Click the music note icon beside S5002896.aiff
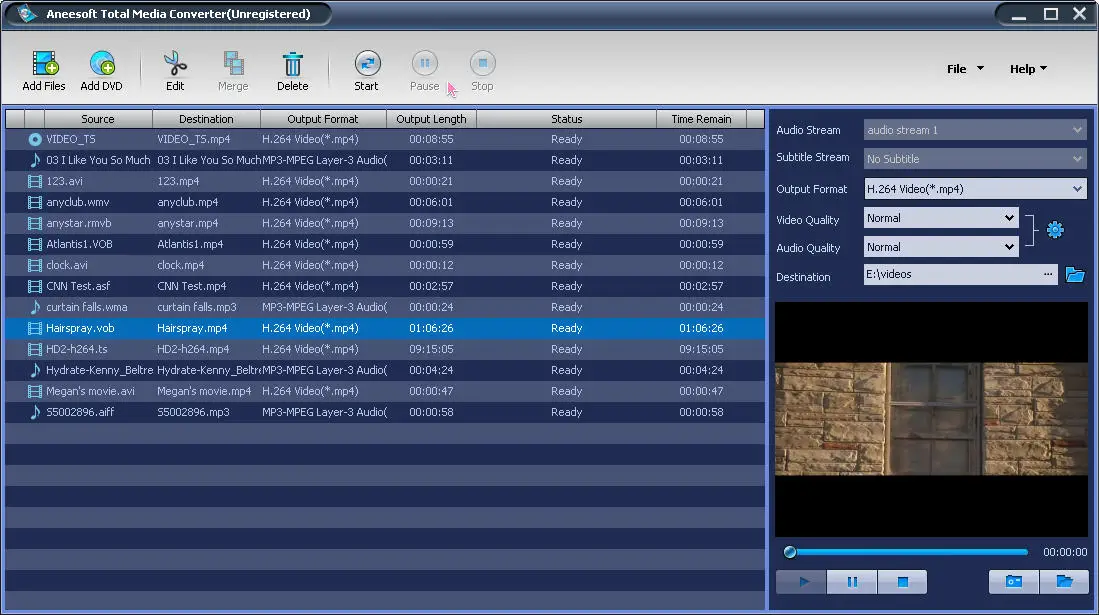This screenshot has height=615, width=1099. (34, 412)
